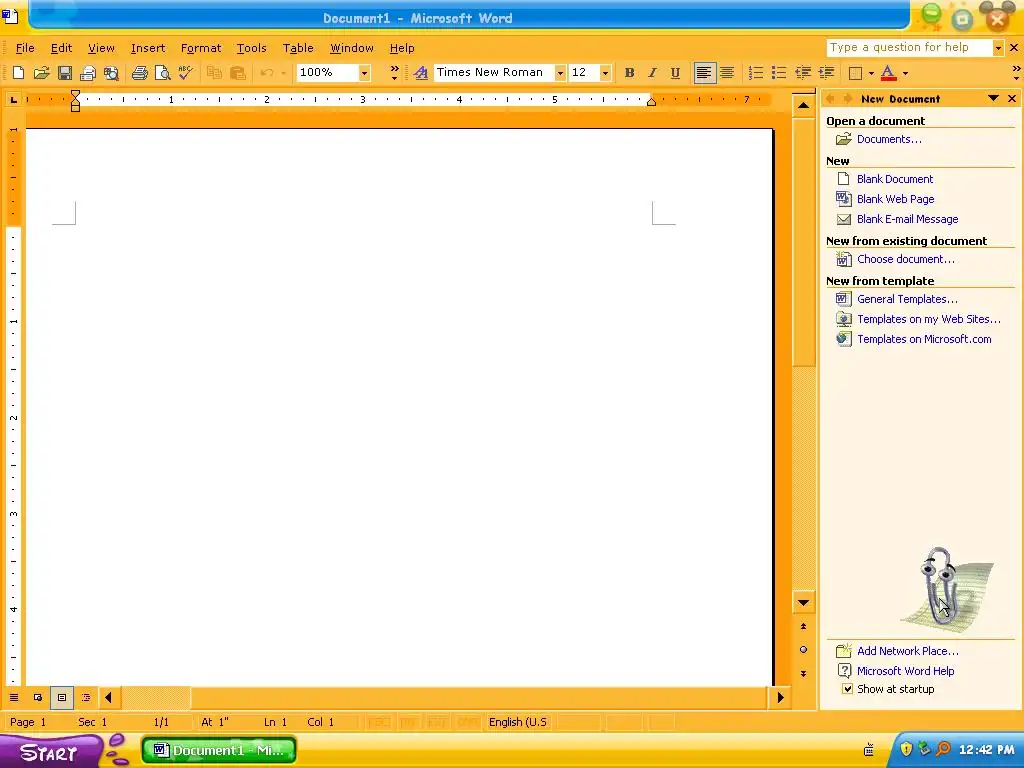1024x768 pixels.
Task: Click the Document1 taskbar button
Action: [x=219, y=750]
